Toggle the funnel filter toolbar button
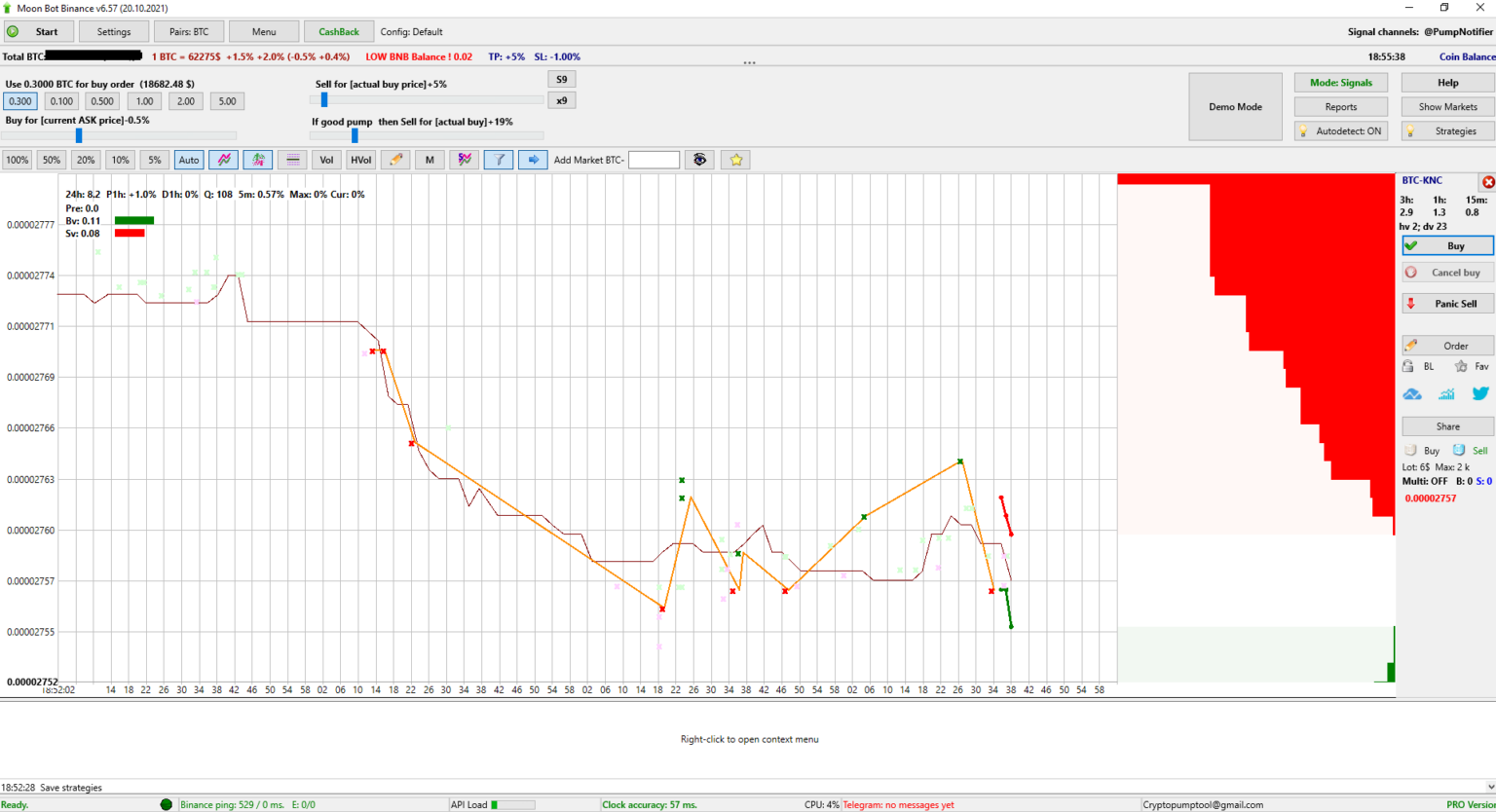 point(498,160)
